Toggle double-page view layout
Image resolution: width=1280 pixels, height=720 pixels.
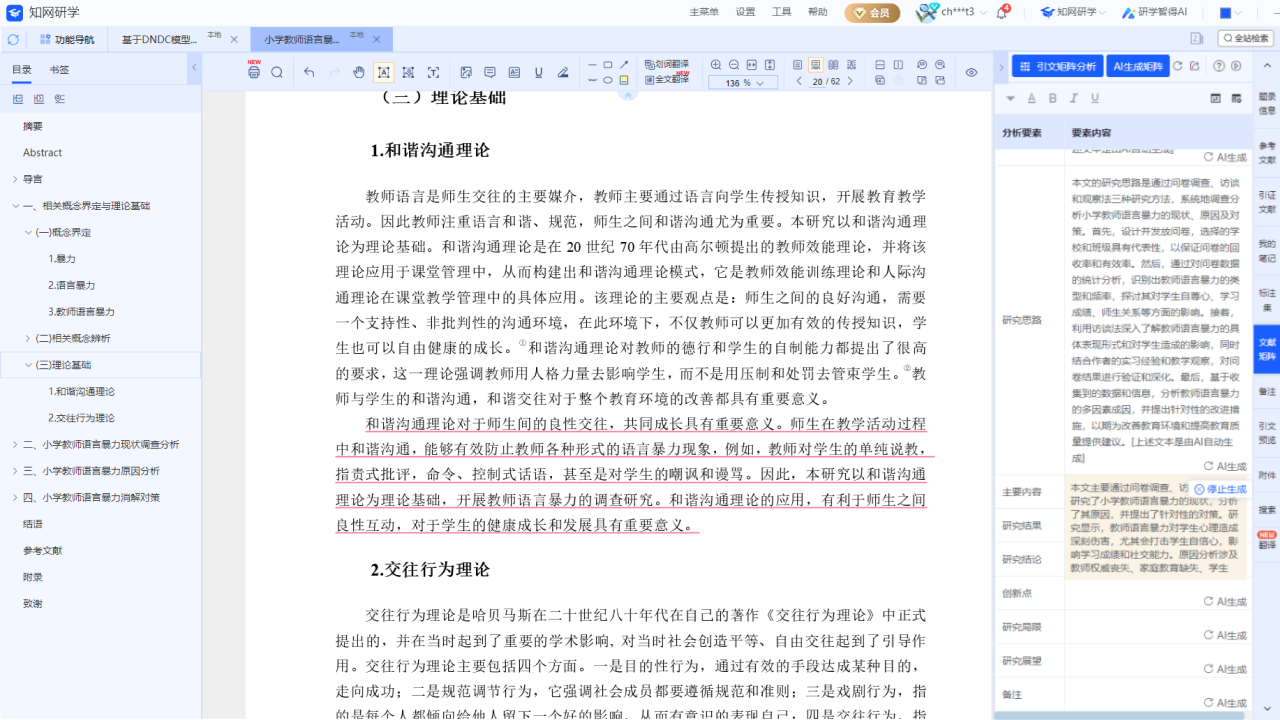(832, 65)
